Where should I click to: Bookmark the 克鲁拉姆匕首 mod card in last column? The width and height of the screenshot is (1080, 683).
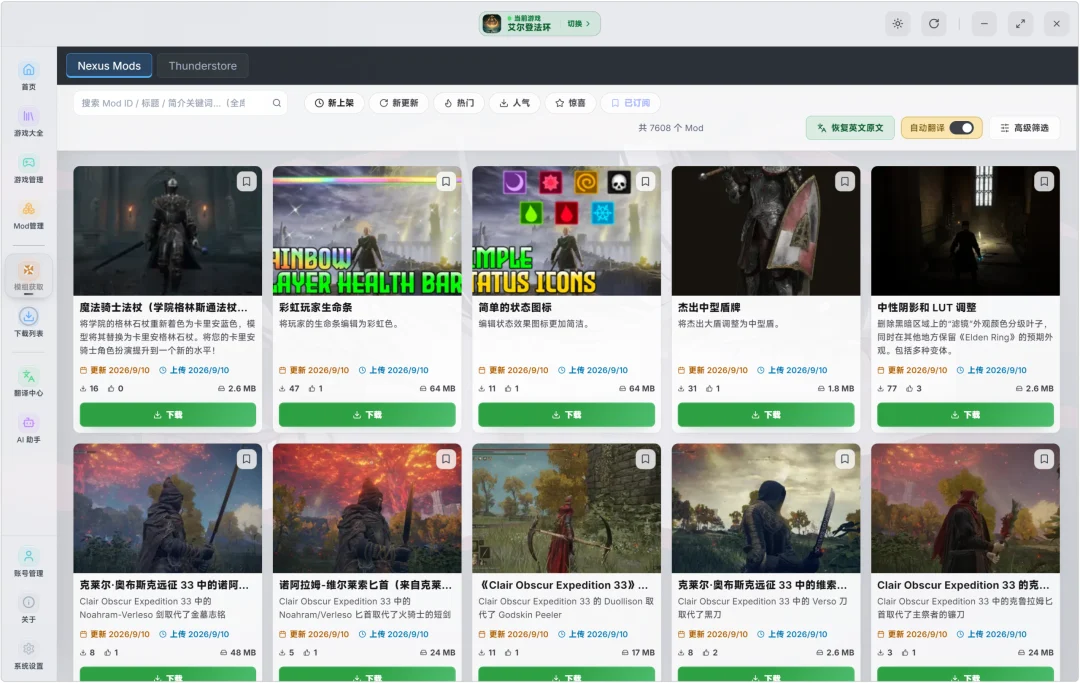[1043, 459]
